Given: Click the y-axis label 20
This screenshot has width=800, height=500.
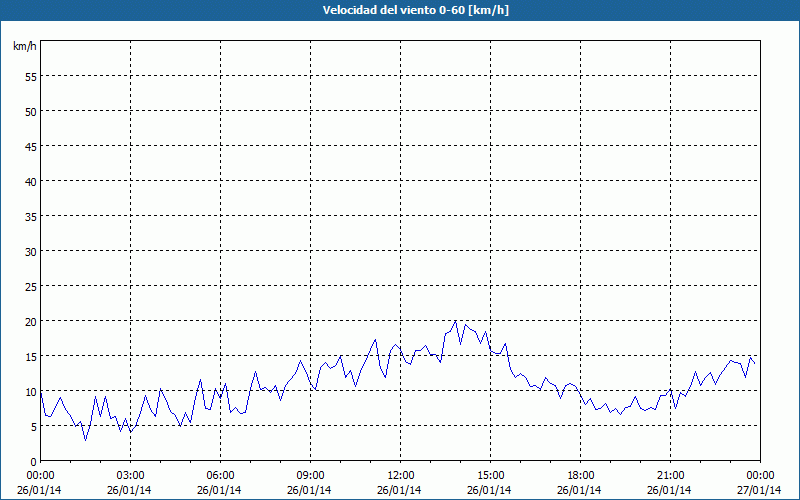Looking at the screenshot, I should 31,322.
